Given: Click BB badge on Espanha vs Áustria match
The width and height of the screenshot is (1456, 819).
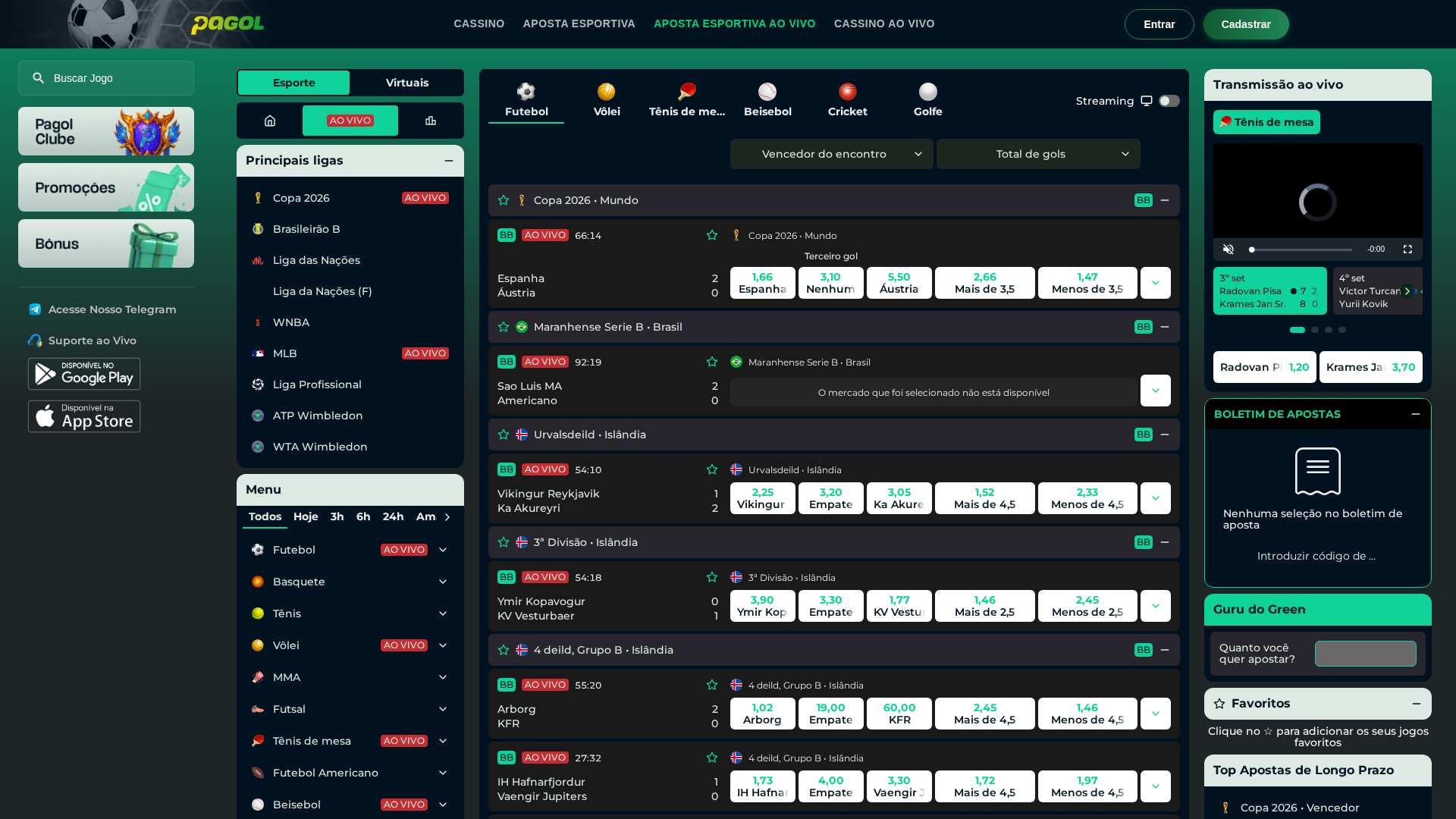Looking at the screenshot, I should point(507,235).
